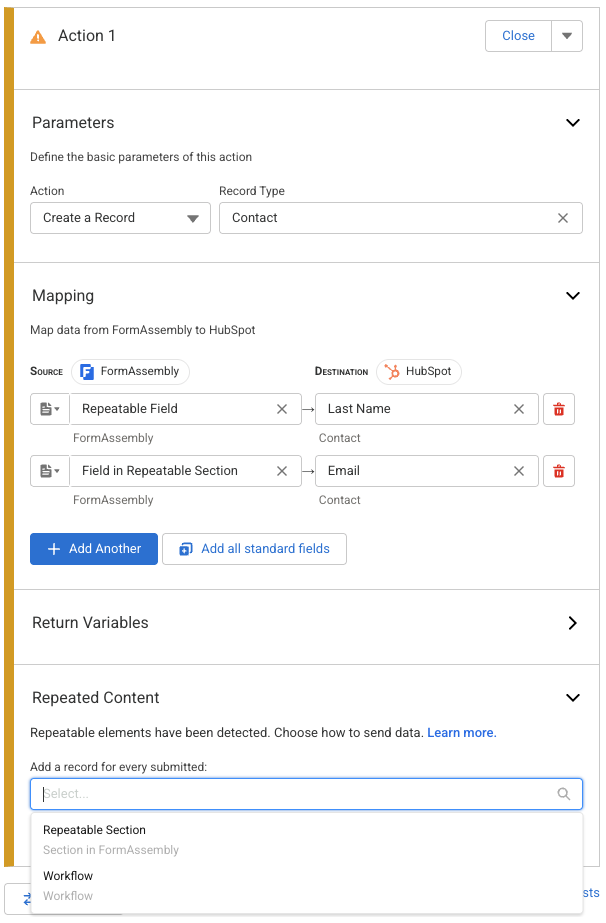
Task: Collapse the Mapping section
Action: [x=573, y=296]
